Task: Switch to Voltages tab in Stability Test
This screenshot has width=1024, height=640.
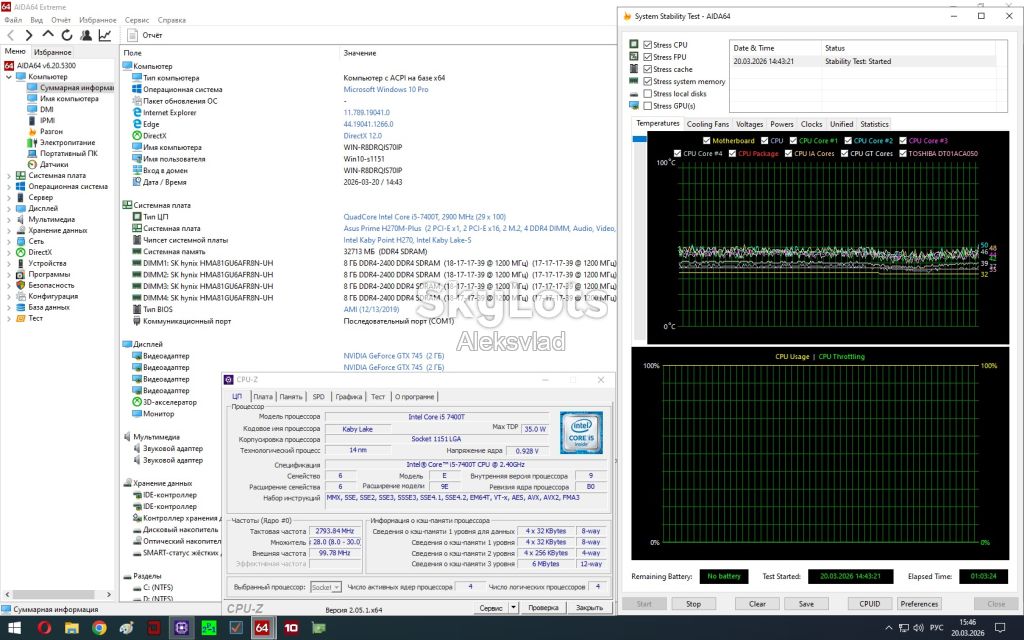Action: coord(749,124)
